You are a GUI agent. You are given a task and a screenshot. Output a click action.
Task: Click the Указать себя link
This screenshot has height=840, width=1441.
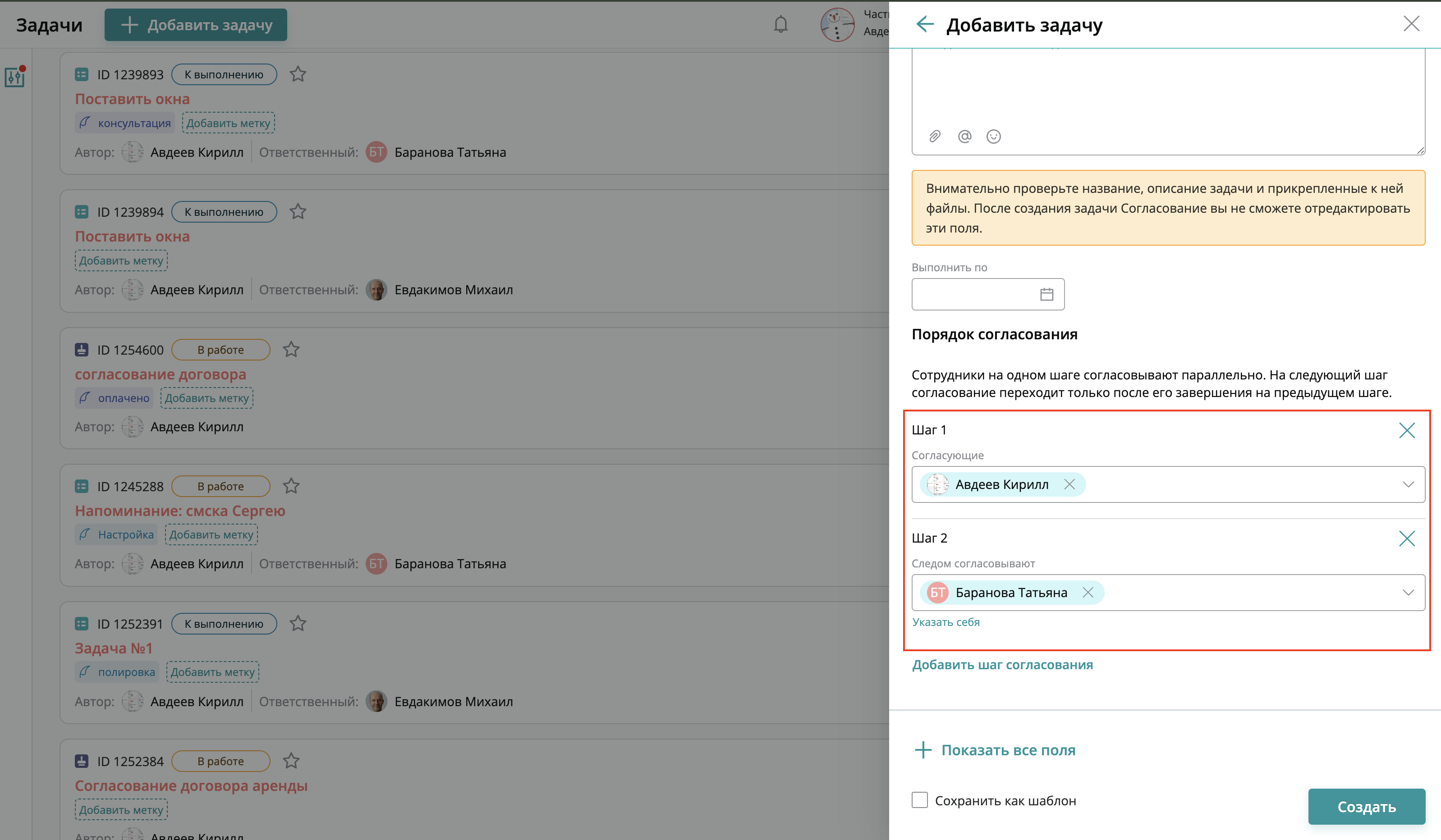pyautogui.click(x=946, y=622)
